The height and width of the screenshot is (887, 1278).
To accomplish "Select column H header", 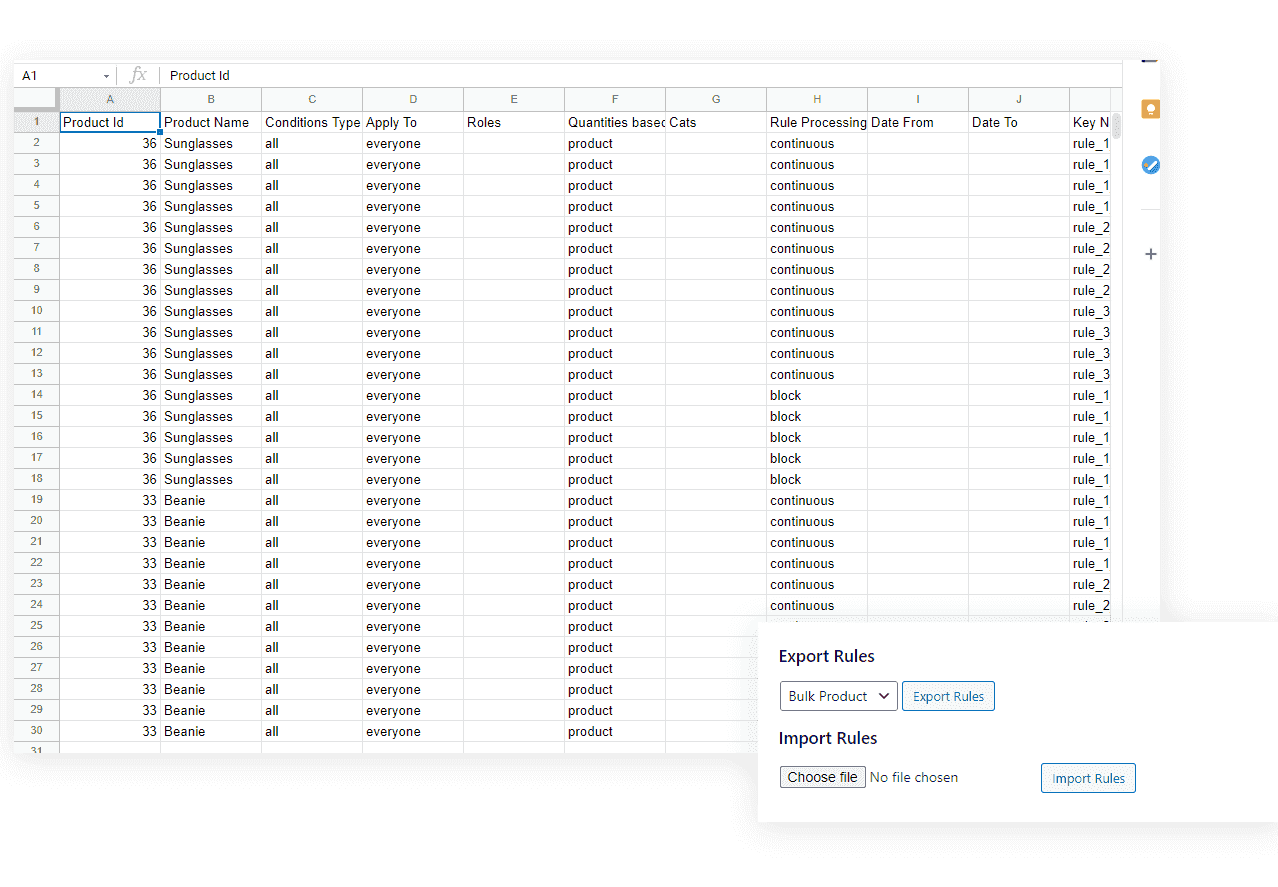I will coord(817,99).
